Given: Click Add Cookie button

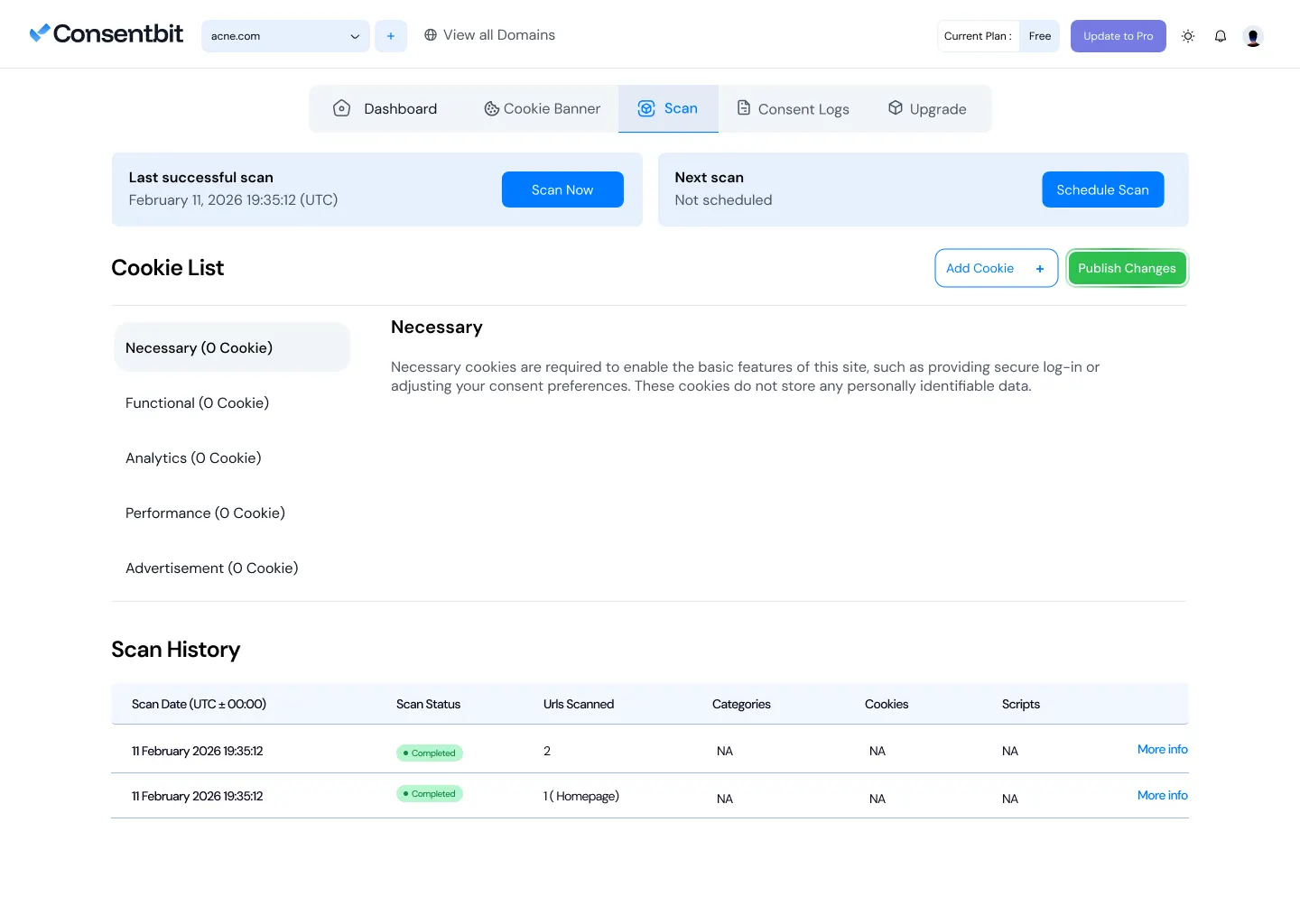Looking at the screenshot, I should [996, 268].
